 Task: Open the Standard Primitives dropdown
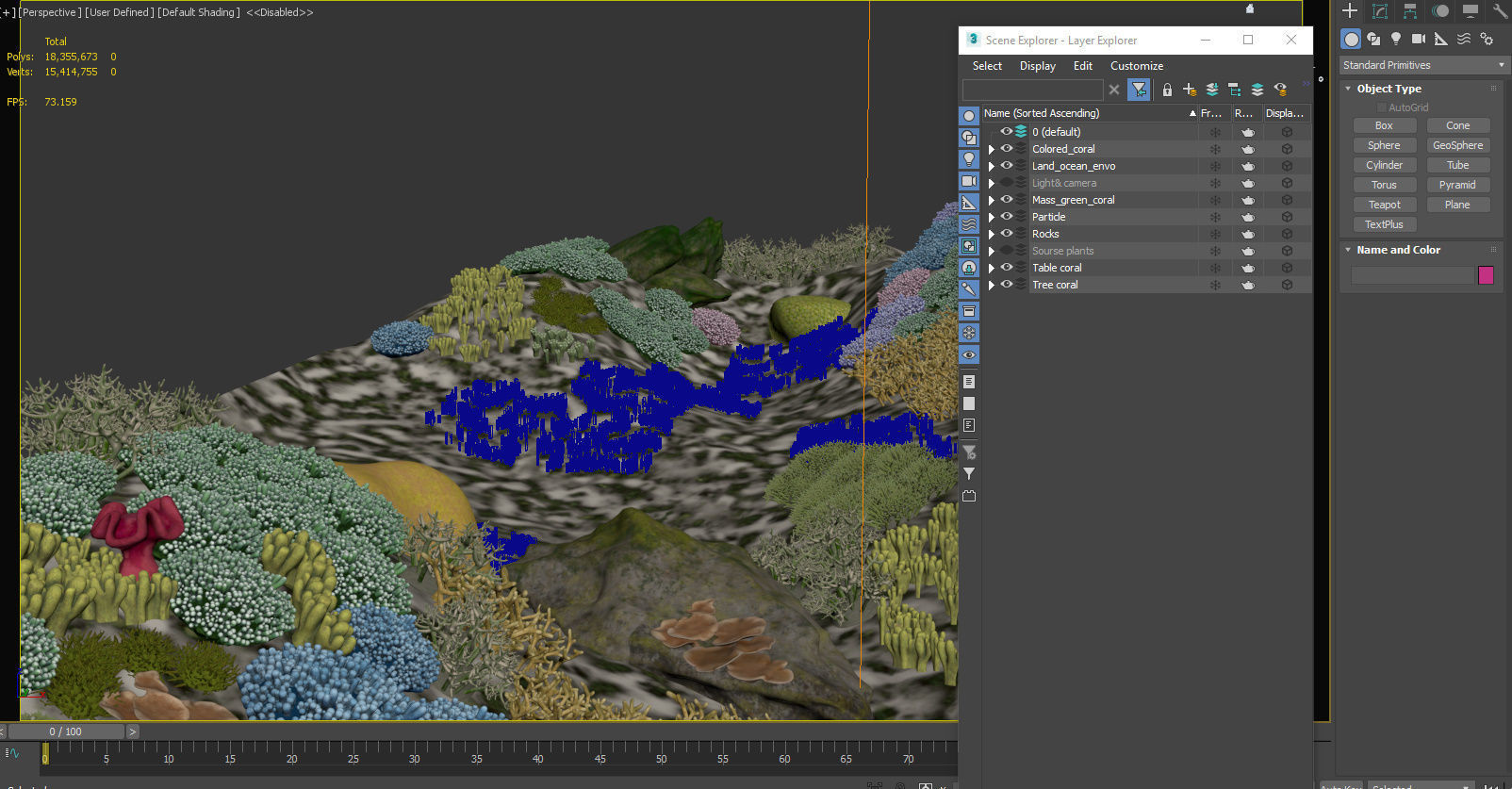click(1423, 65)
